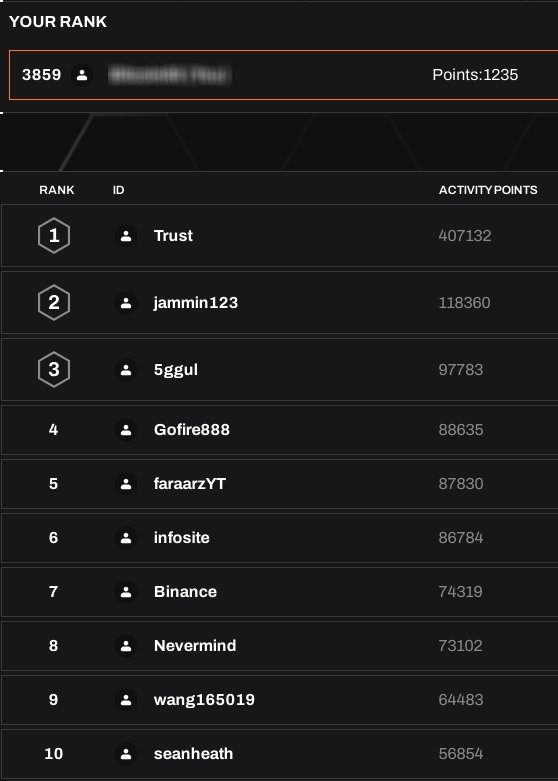Open the Nevermind username entry
This screenshot has height=781, width=558.
195,646
